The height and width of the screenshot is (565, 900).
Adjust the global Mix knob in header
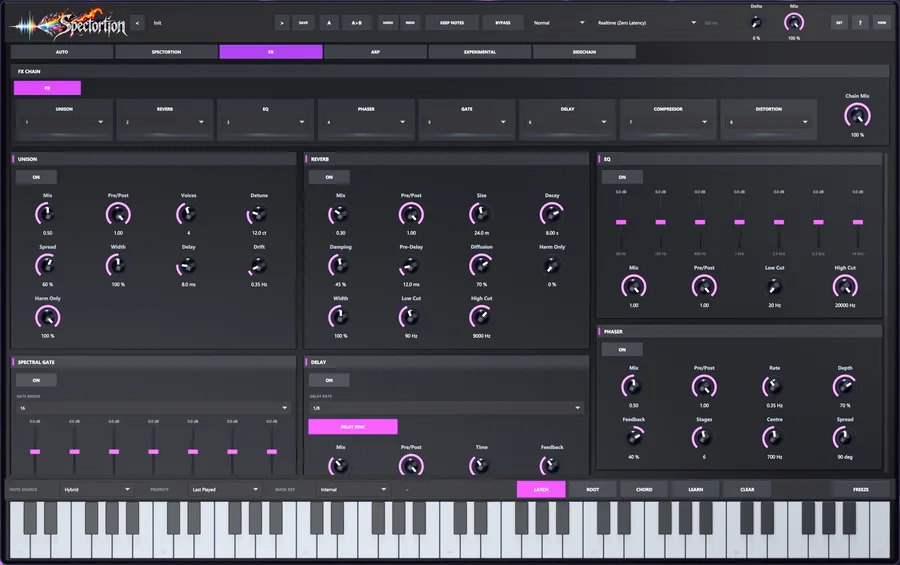(x=794, y=22)
